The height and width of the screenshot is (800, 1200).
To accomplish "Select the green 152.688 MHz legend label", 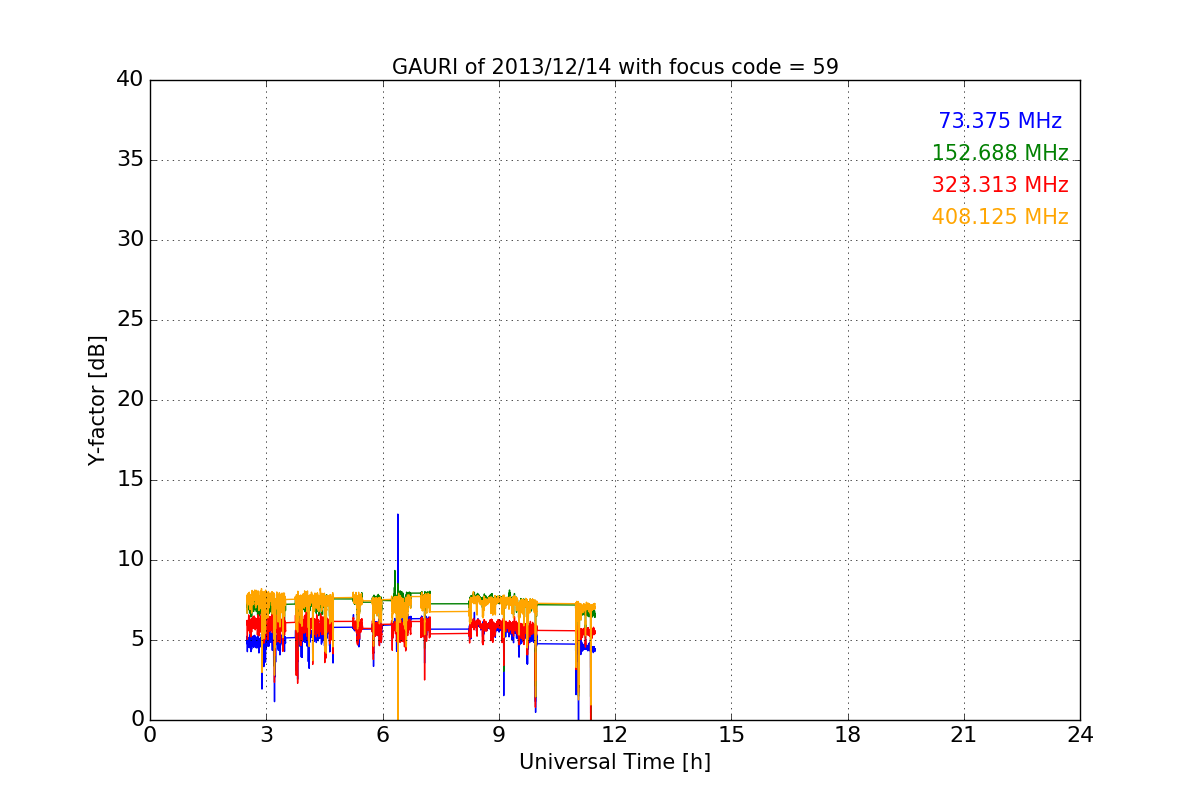I will (1000, 153).
